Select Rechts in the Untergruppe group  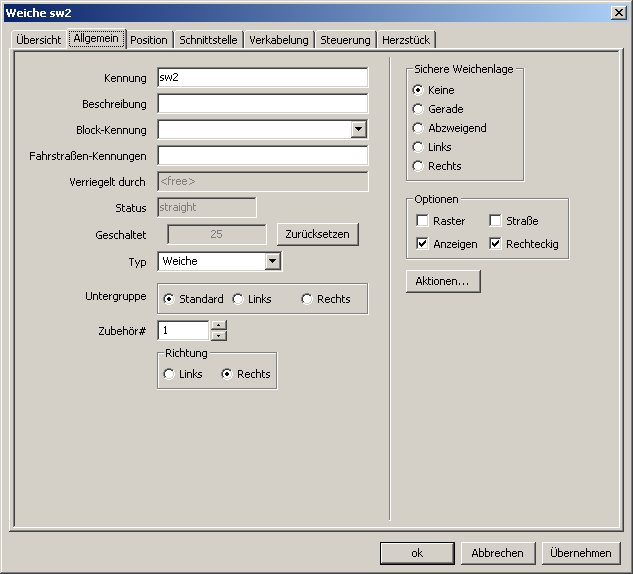[x=307, y=299]
